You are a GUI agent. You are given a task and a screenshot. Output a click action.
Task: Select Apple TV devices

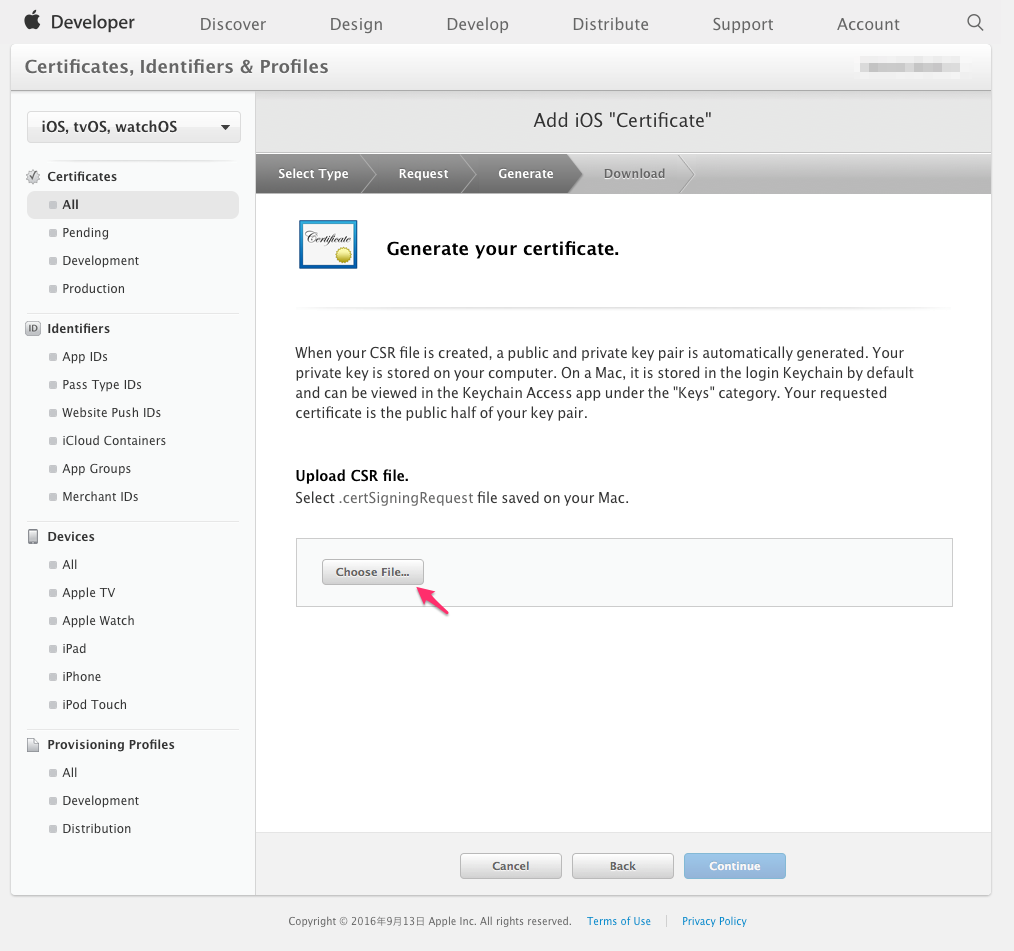click(x=89, y=593)
